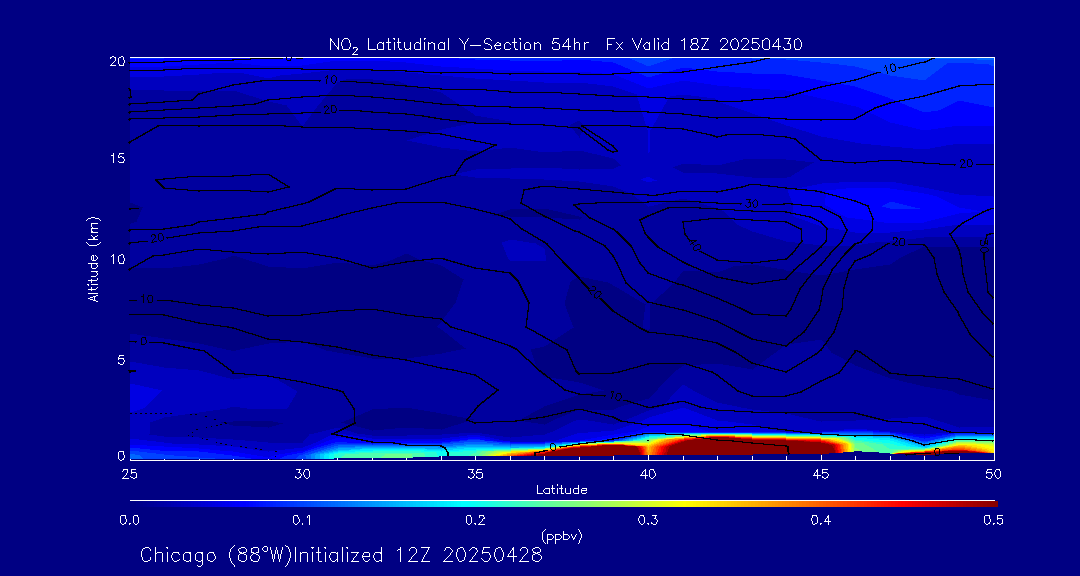Click the color bar value 0.3

pyautogui.click(x=648, y=520)
